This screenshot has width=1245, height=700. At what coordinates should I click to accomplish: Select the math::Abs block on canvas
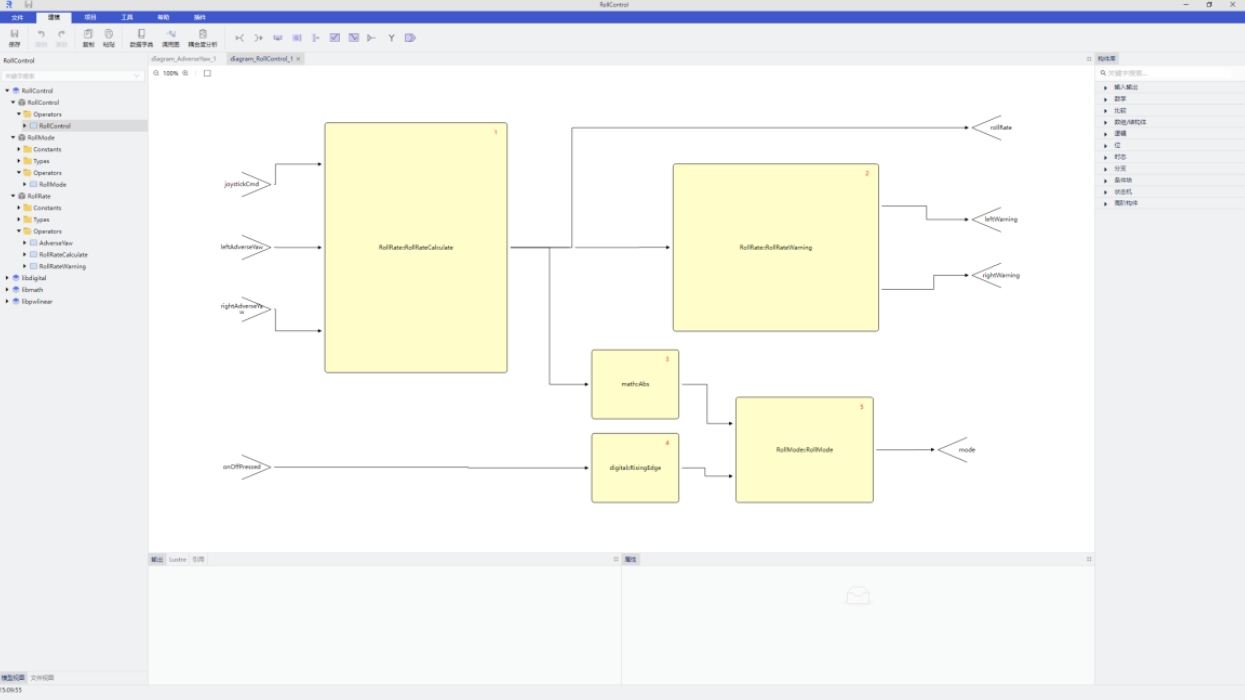click(635, 384)
